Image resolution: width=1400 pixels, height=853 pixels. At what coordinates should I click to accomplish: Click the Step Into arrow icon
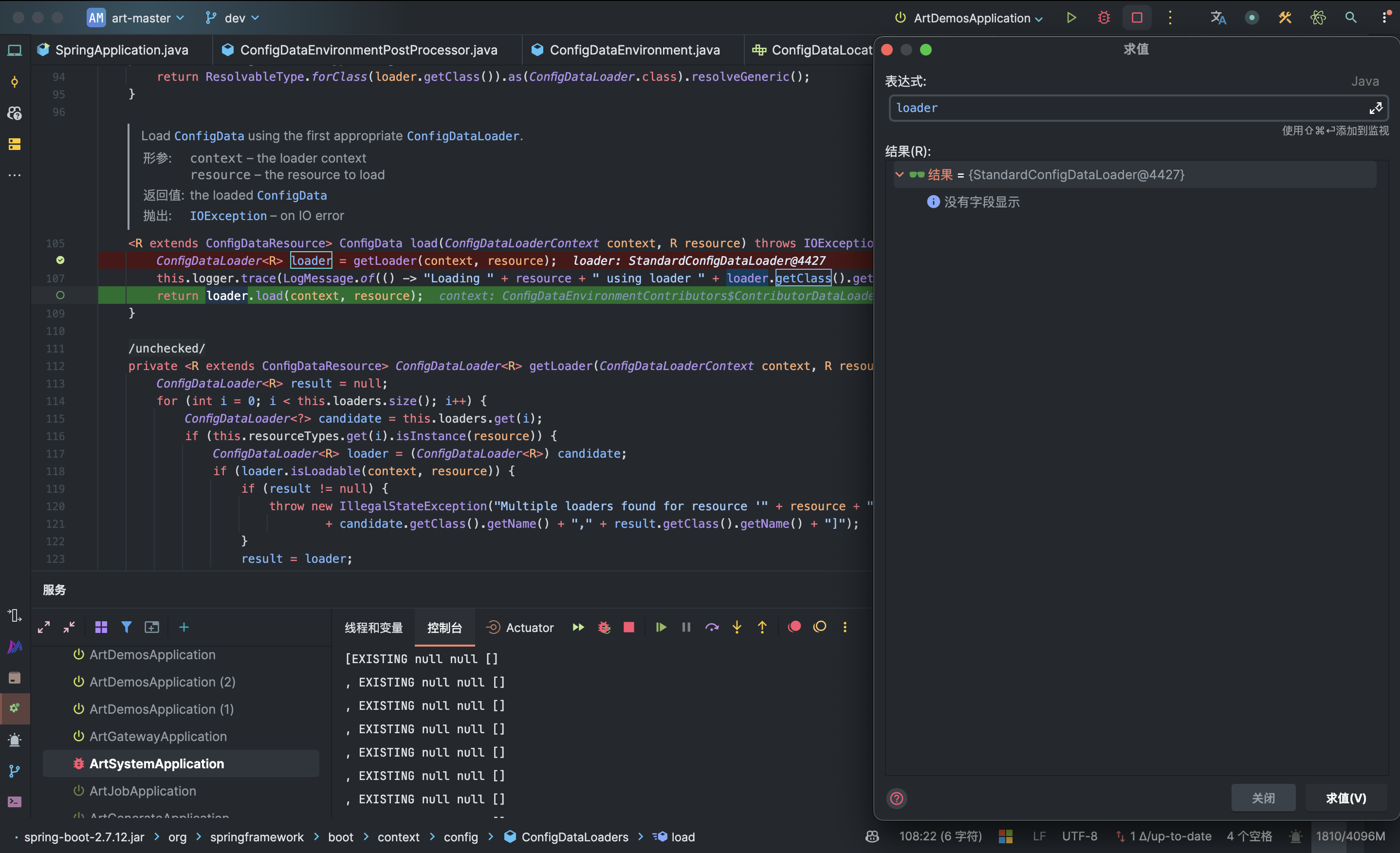[x=737, y=628]
